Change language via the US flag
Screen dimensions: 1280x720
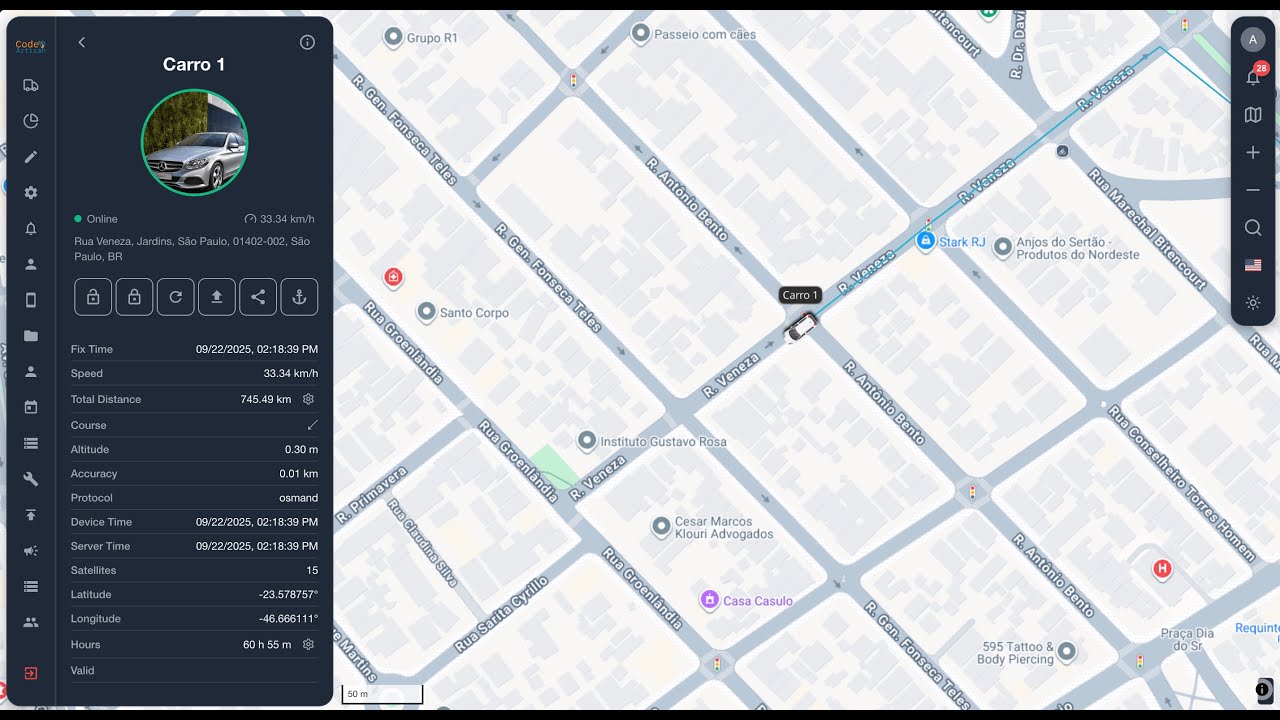tap(1253, 265)
